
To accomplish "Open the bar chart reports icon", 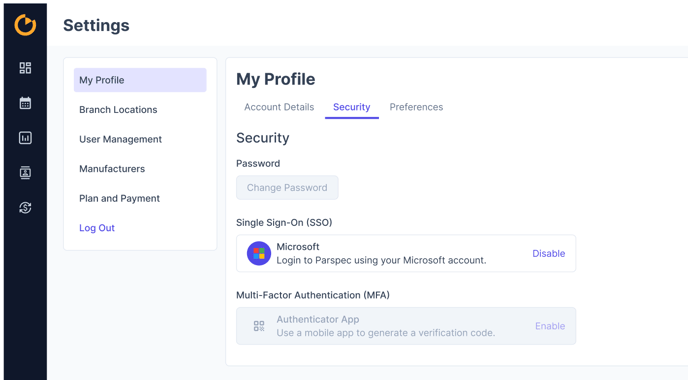I will click(25, 138).
